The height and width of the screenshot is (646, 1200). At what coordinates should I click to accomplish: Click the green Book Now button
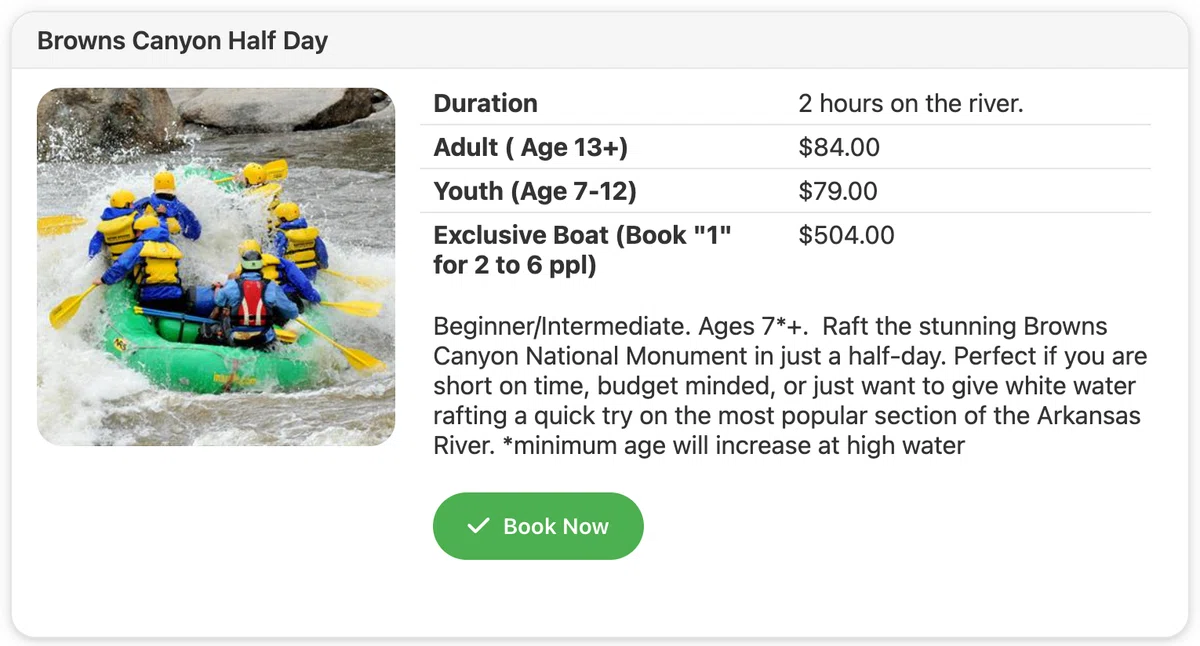click(538, 526)
